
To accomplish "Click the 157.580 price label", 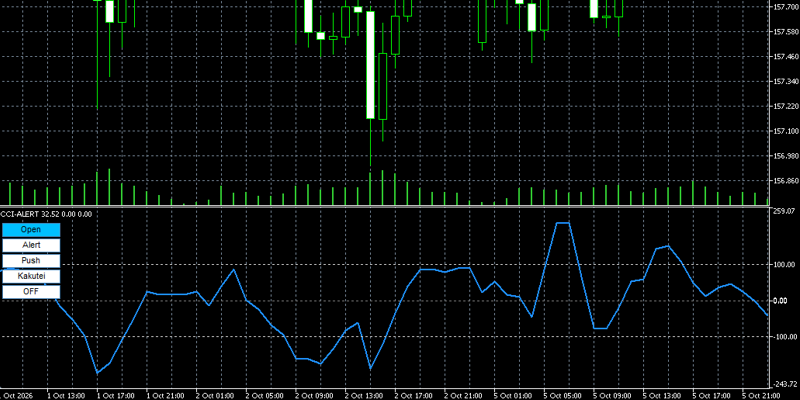I will (786, 32).
